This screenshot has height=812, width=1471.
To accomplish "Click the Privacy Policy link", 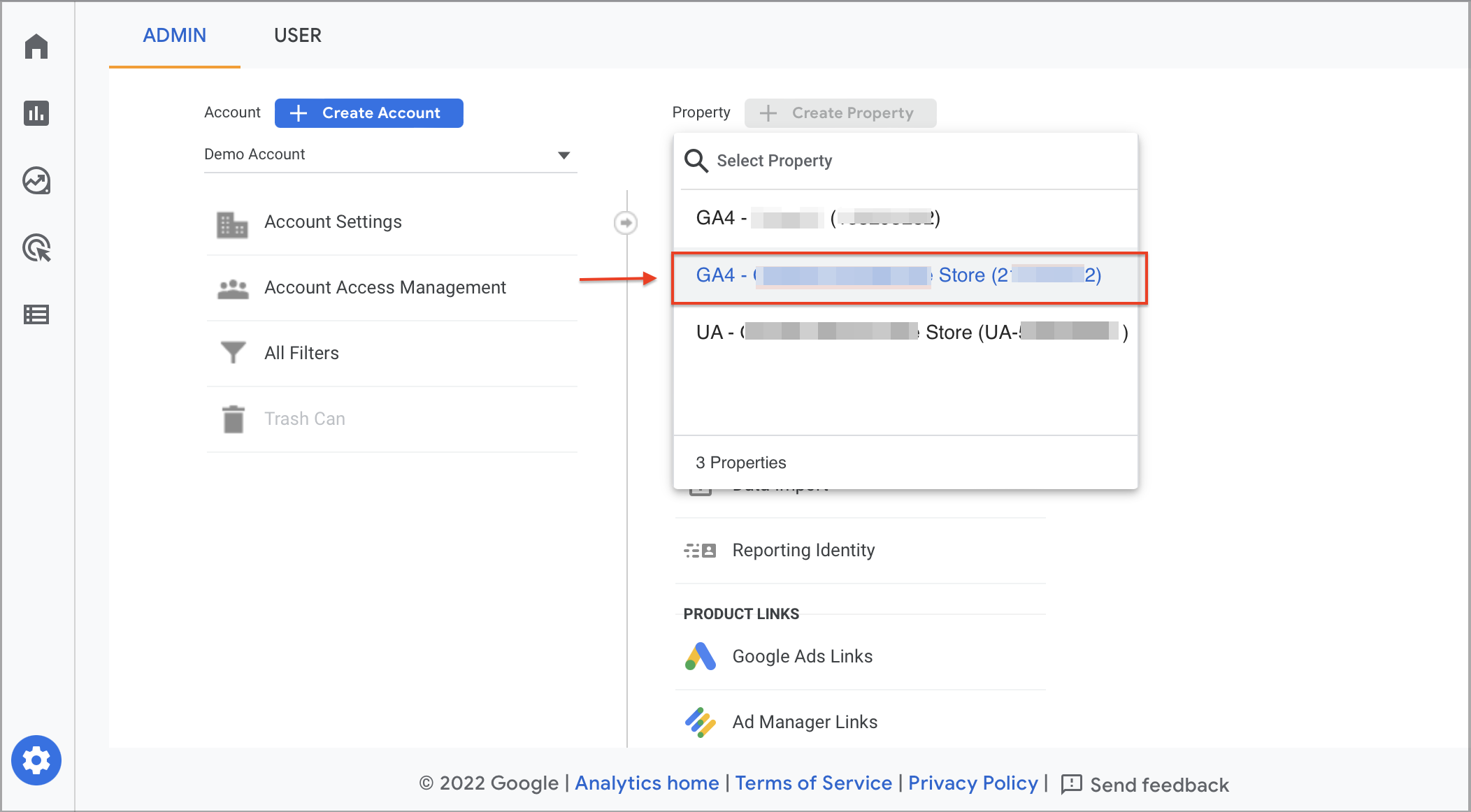I will 973,783.
